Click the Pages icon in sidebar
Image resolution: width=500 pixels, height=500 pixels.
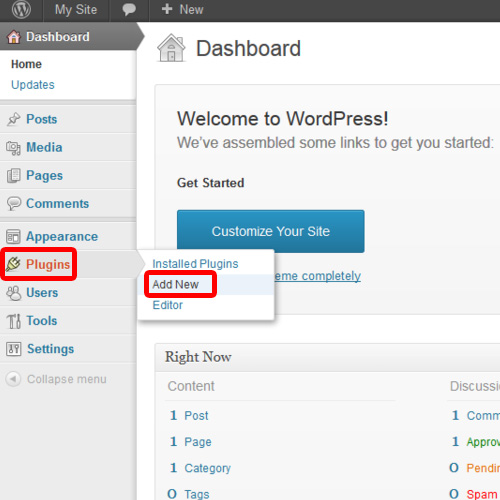14,176
